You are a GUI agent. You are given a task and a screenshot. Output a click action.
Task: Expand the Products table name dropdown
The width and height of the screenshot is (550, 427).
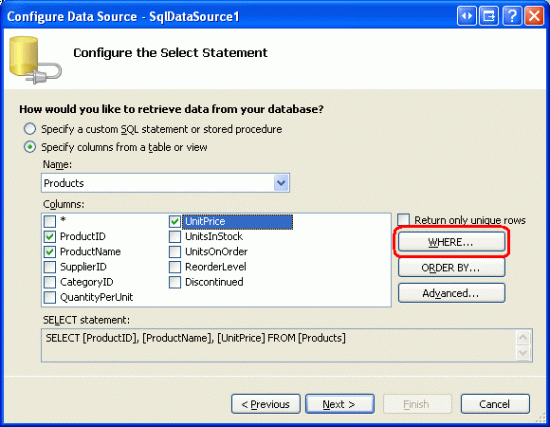click(281, 183)
